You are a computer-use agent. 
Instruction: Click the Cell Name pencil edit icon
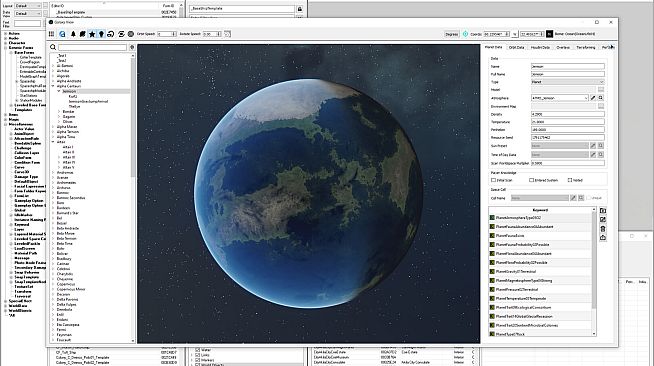pos(573,198)
